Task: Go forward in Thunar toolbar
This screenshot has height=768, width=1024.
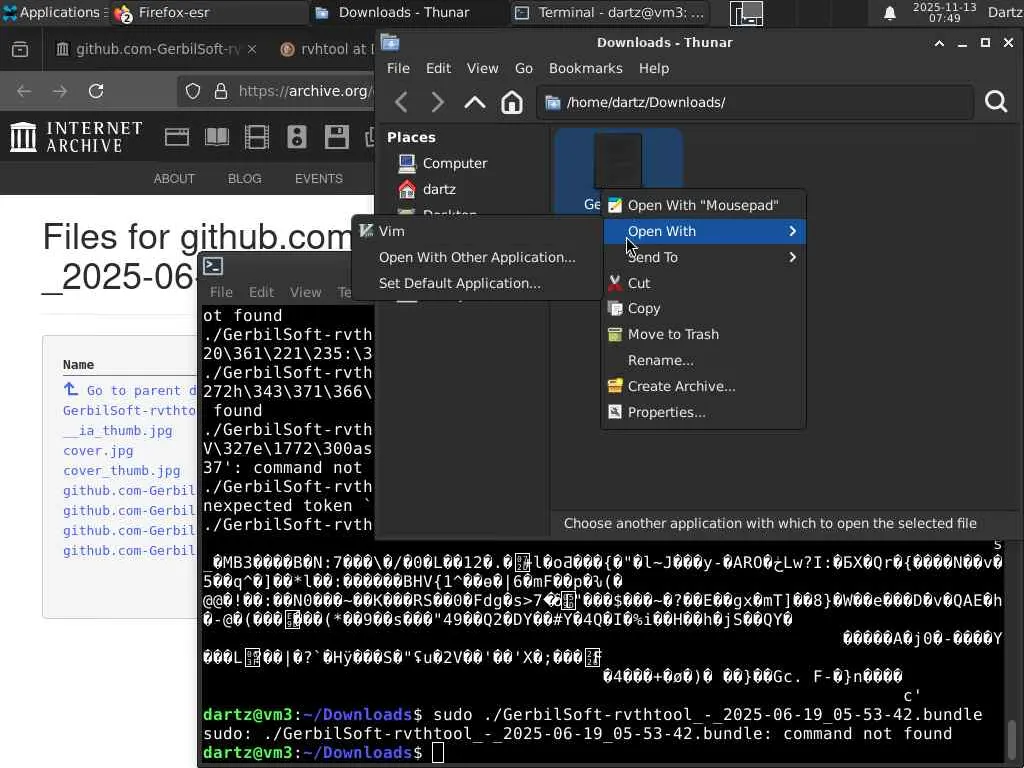Action: coord(438,103)
